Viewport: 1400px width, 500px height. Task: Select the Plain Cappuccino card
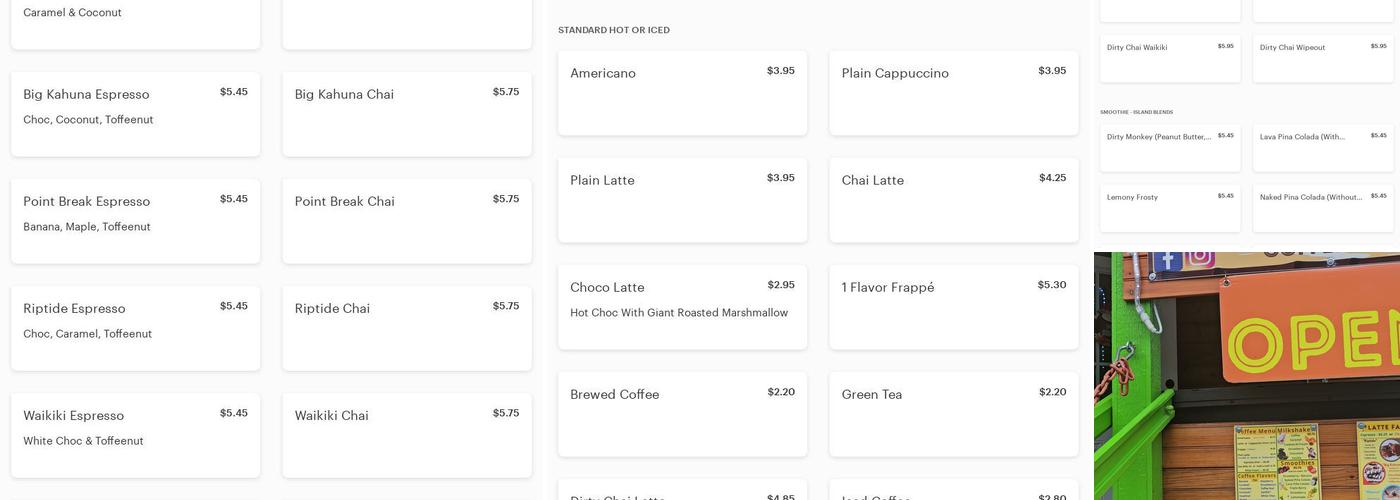[x=953, y=93]
